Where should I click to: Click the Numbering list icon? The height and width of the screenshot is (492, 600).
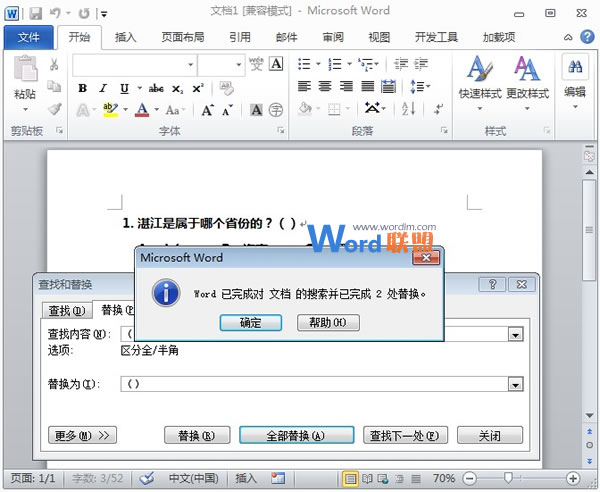335,64
